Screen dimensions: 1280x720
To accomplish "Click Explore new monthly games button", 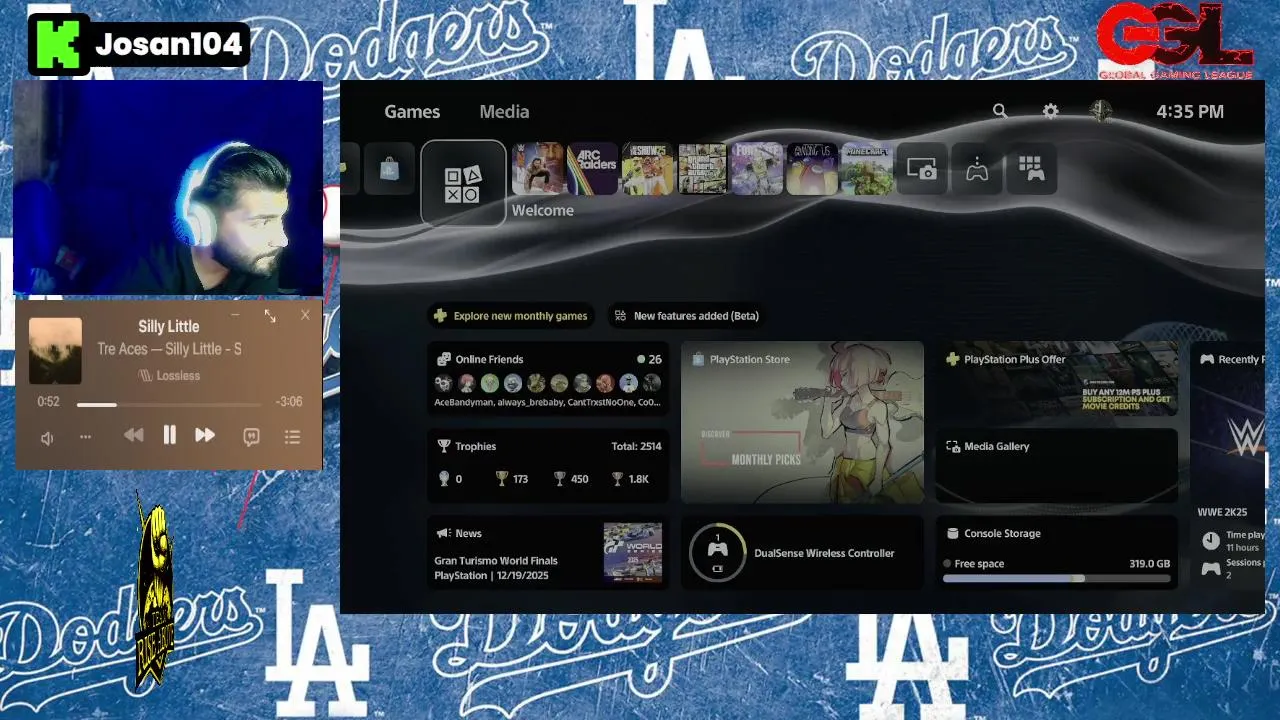I will (511, 316).
